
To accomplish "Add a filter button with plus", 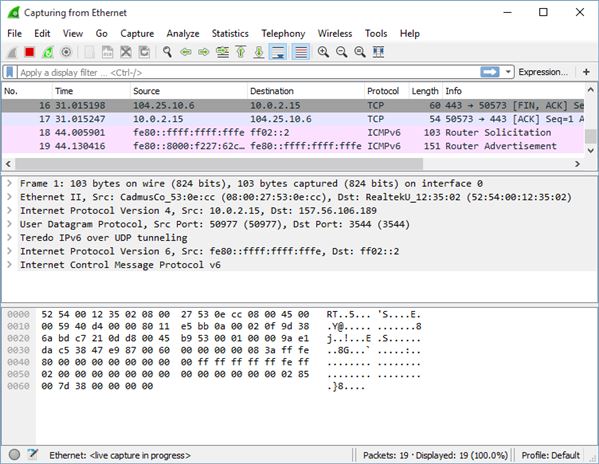I will [586, 72].
